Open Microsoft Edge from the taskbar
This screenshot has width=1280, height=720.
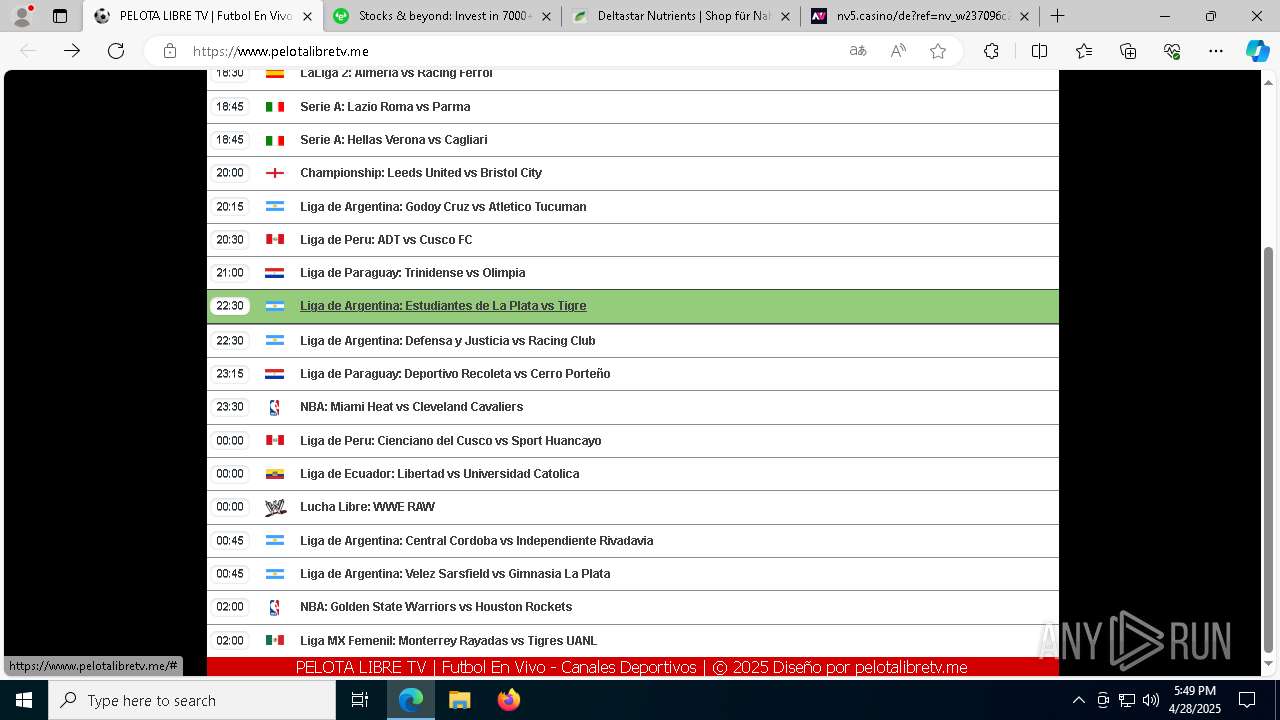click(411, 700)
